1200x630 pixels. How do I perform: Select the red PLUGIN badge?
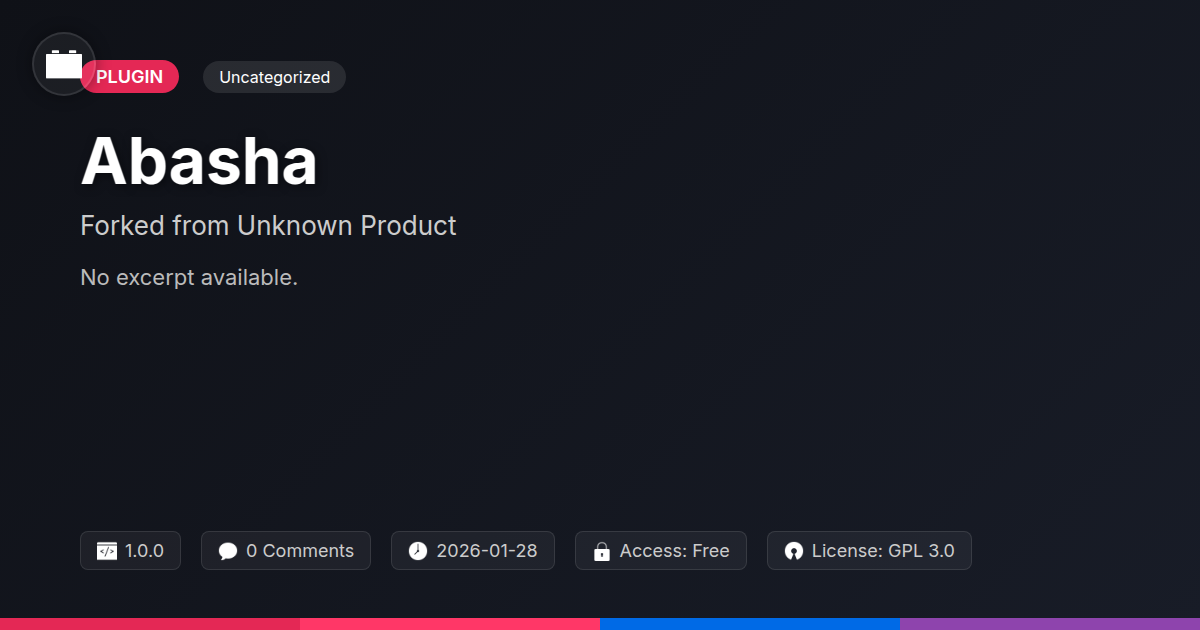130,77
